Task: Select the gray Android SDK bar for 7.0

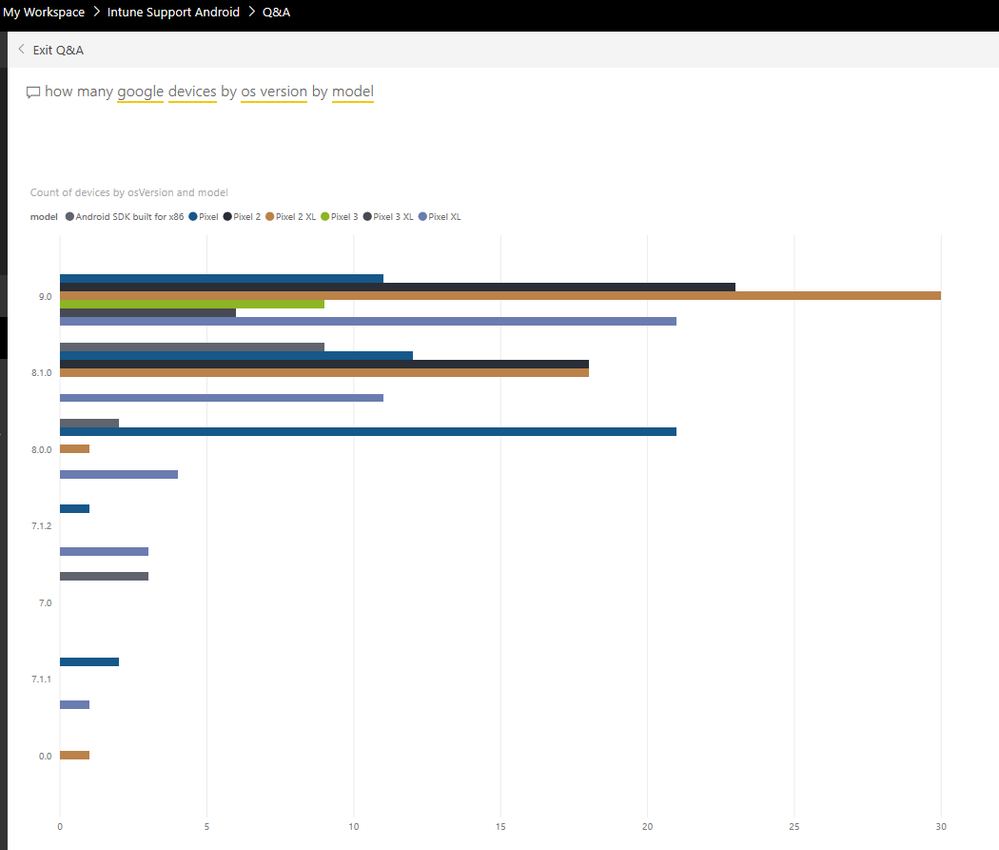Action: (104, 577)
